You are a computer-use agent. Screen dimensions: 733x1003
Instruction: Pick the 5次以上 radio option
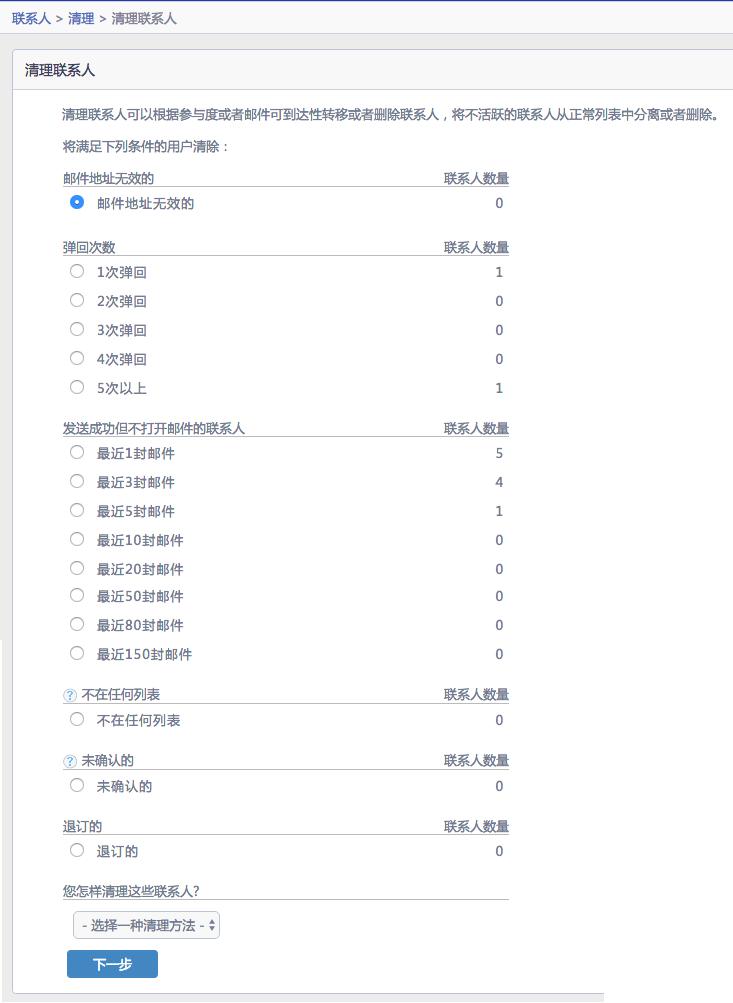77,387
